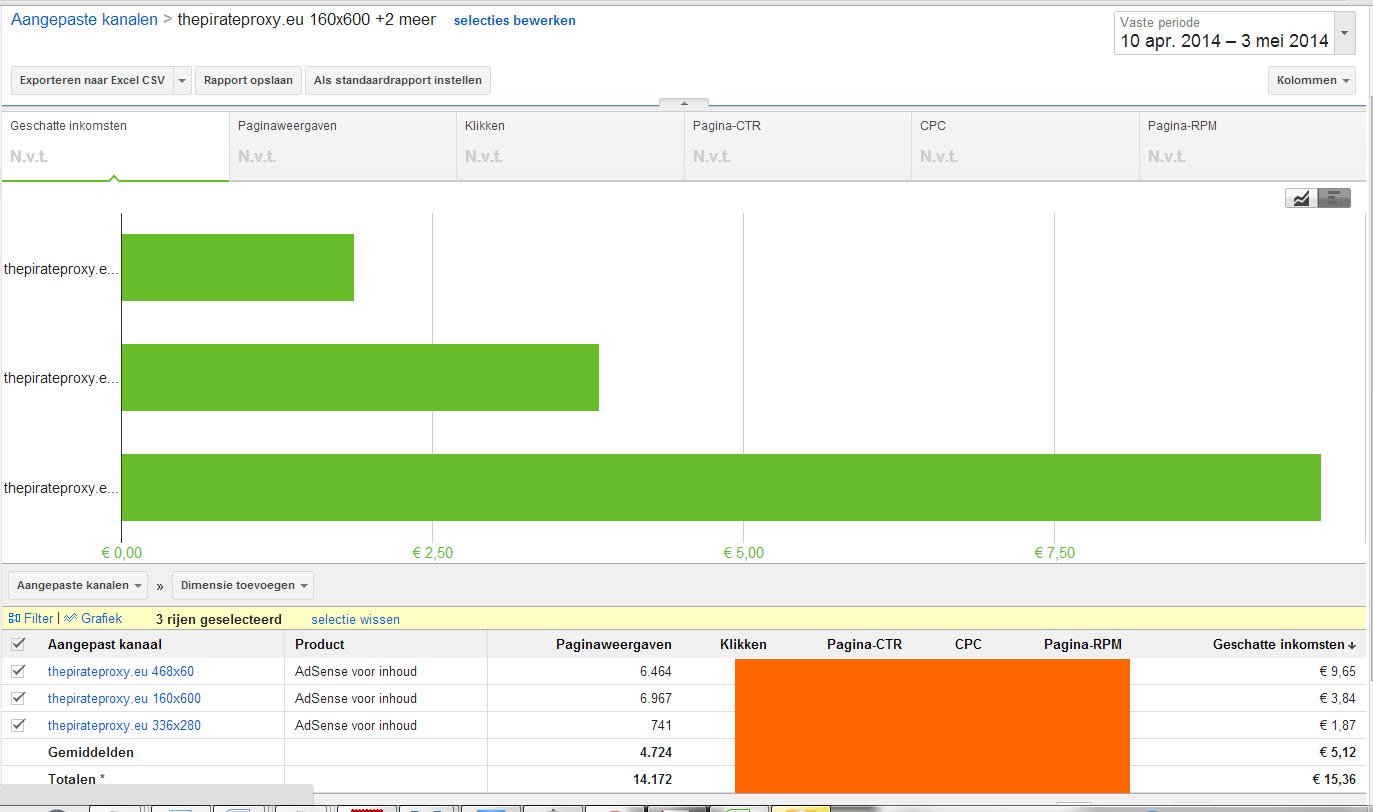Viewport: 1373px width, 812px height.
Task: Click Als standaardrapport instellen button
Action: (x=398, y=80)
